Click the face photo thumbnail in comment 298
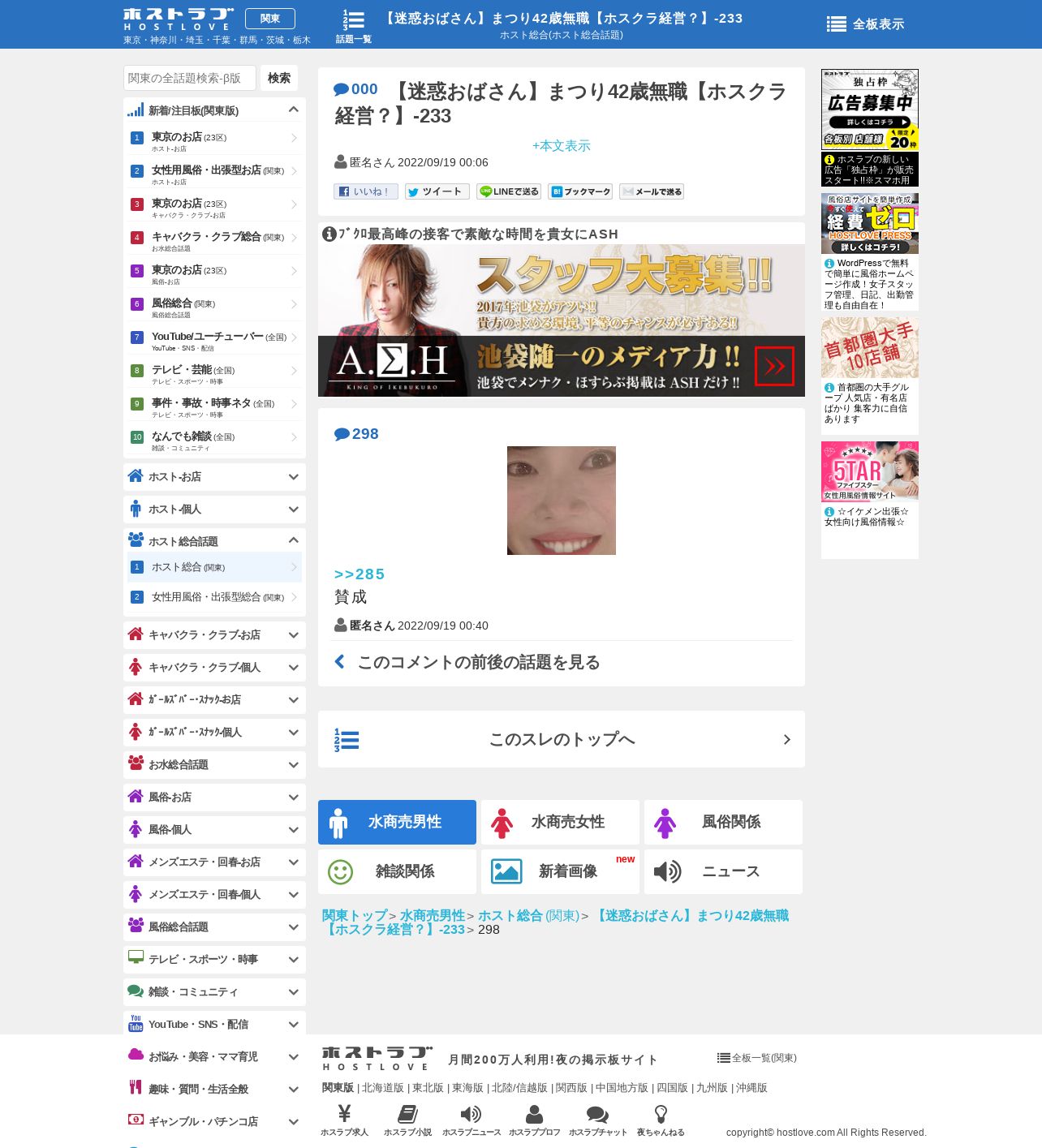The width and height of the screenshot is (1042, 1148). pos(562,501)
